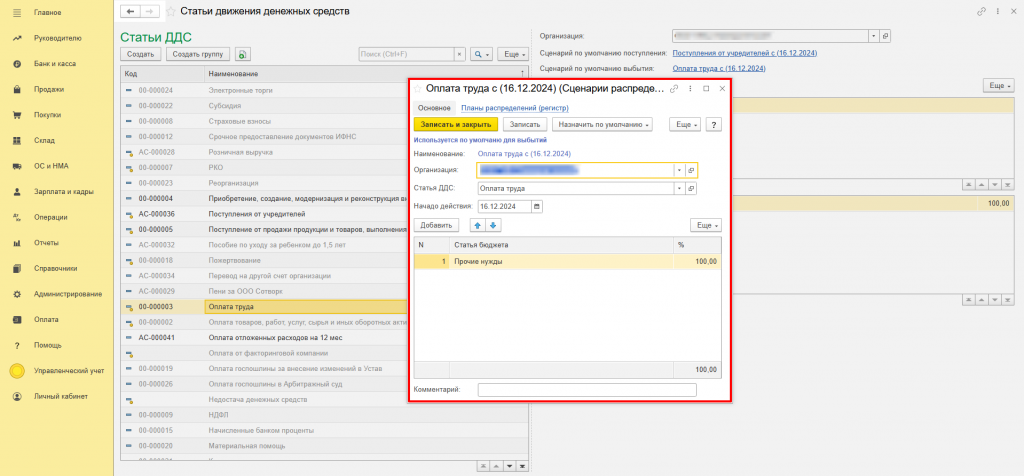This screenshot has width=1024, height=476.
Task: Switch to Планы распределений (регистр) tab
Action: tap(515, 108)
